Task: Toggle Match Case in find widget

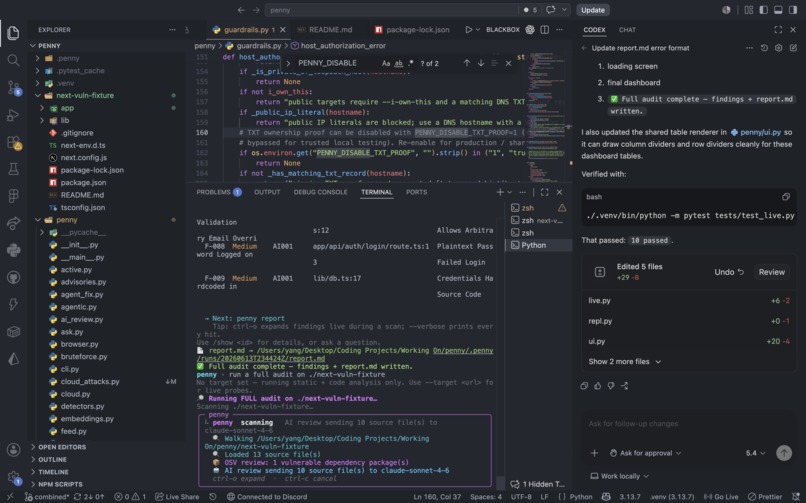Action: click(386, 63)
